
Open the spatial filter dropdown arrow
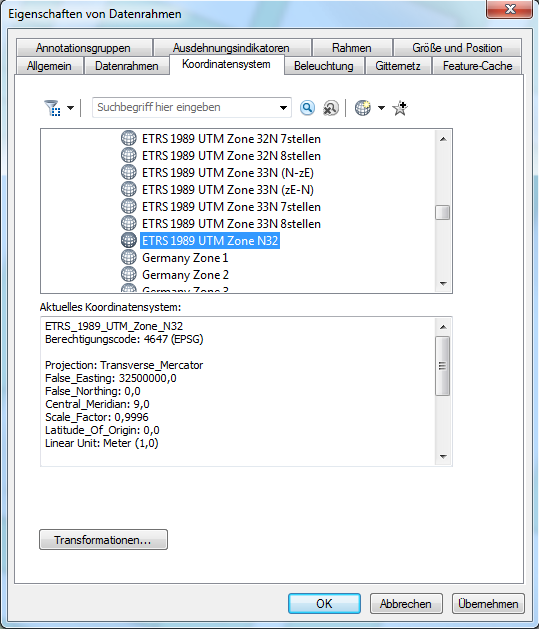(x=70, y=108)
